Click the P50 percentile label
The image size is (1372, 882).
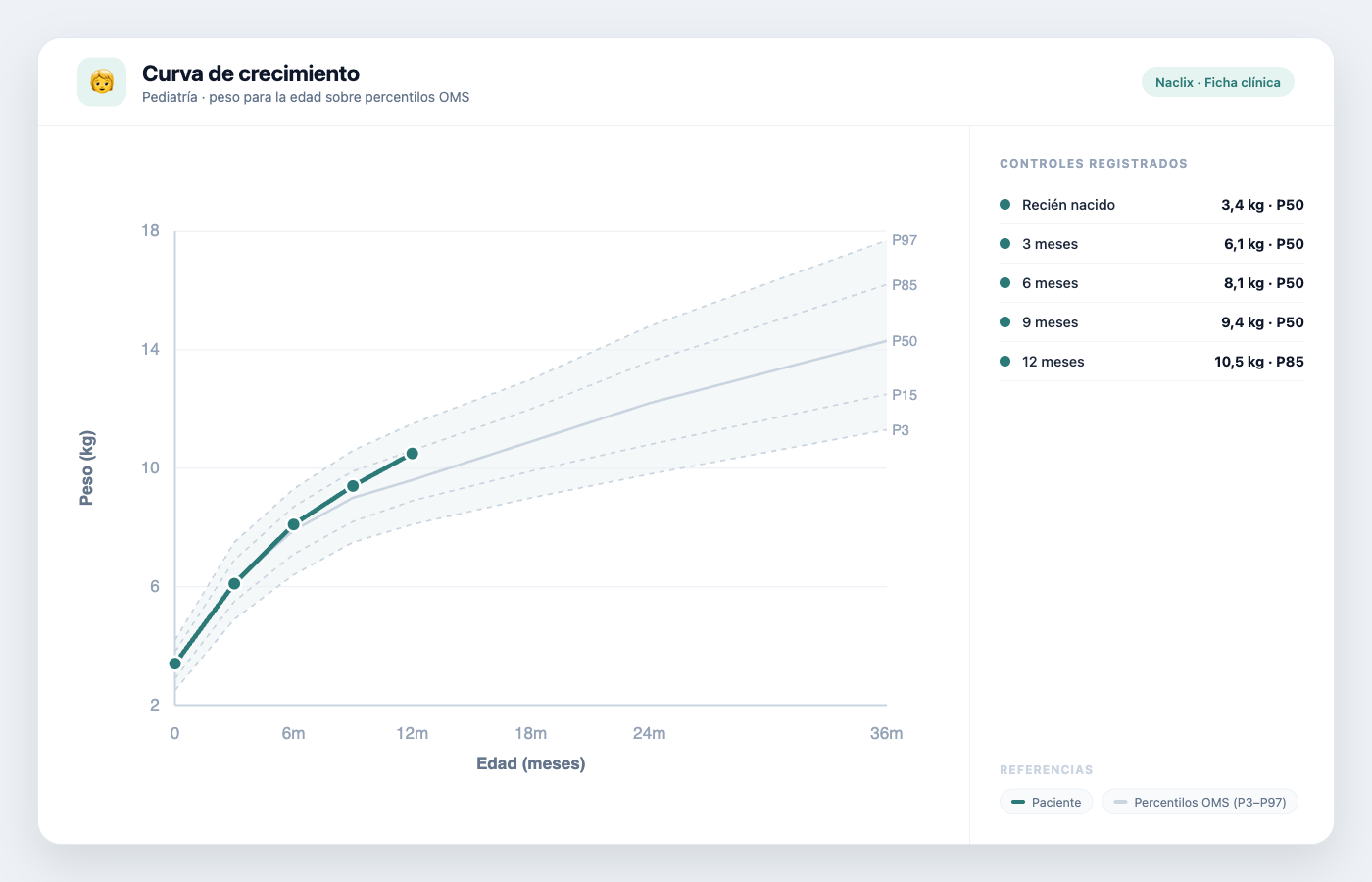905,341
